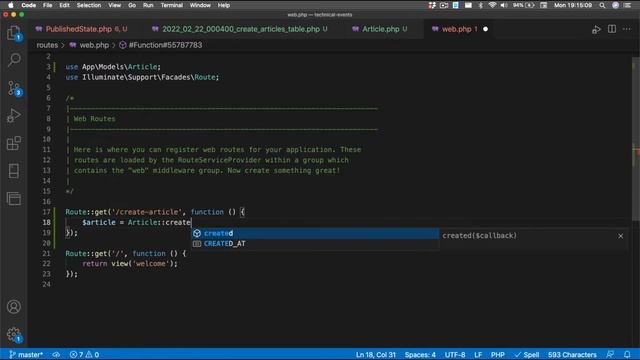Viewport: 640px width, 360px height.
Task: Click line number 17 in gutter
Action: pyautogui.click(x=47, y=212)
